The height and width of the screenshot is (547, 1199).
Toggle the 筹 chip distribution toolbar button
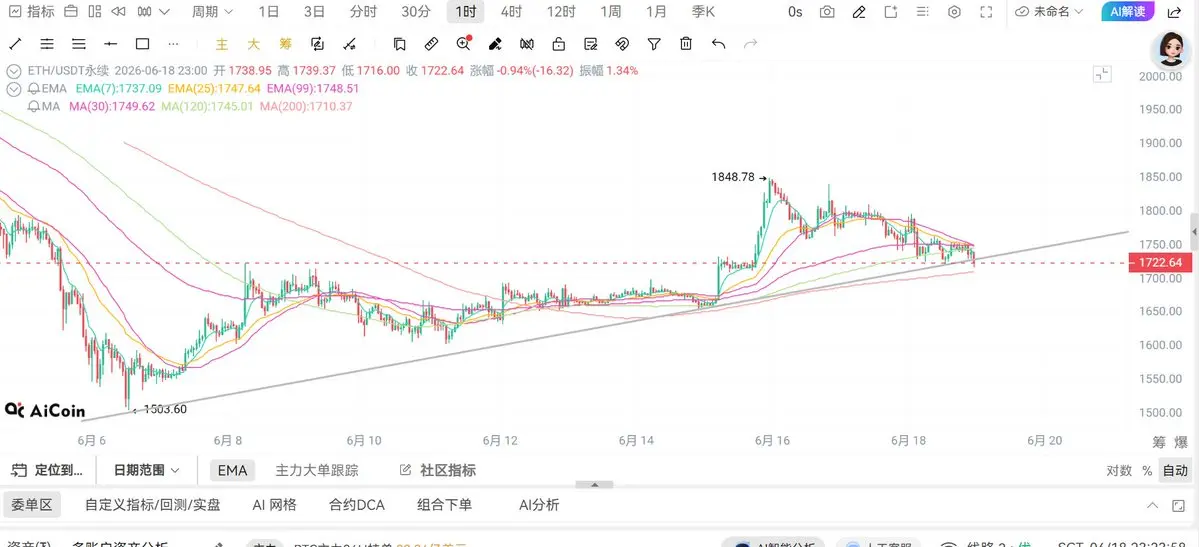[285, 44]
